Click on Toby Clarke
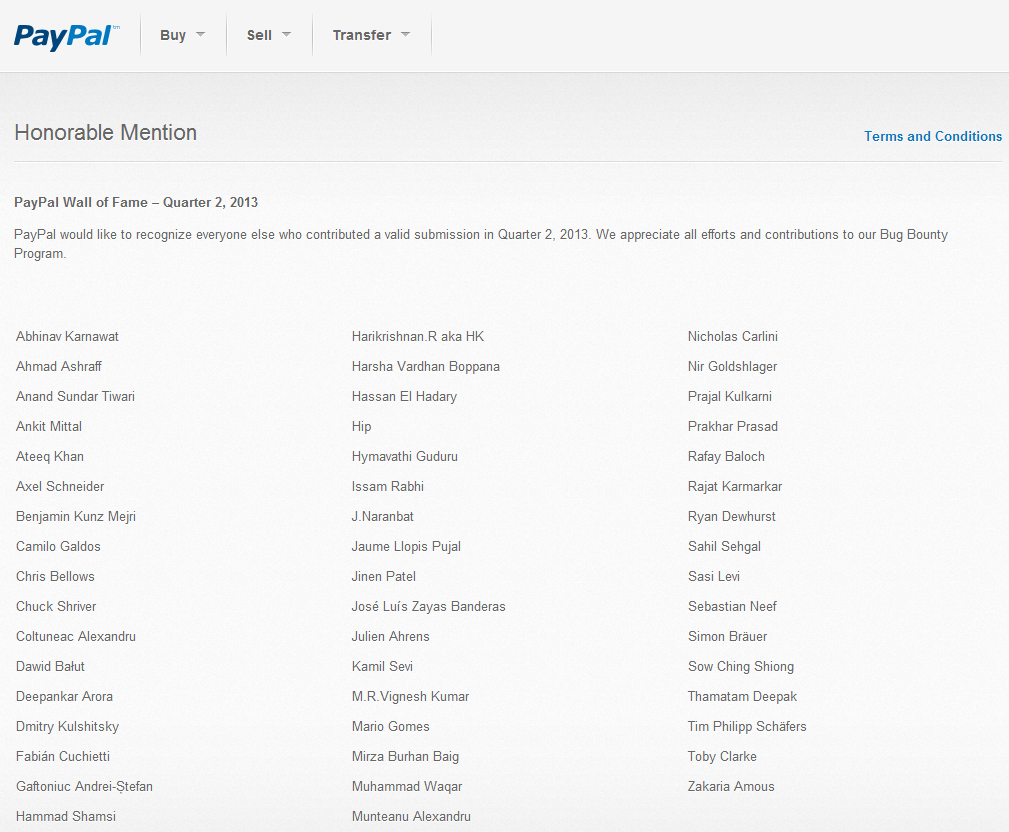 (722, 756)
